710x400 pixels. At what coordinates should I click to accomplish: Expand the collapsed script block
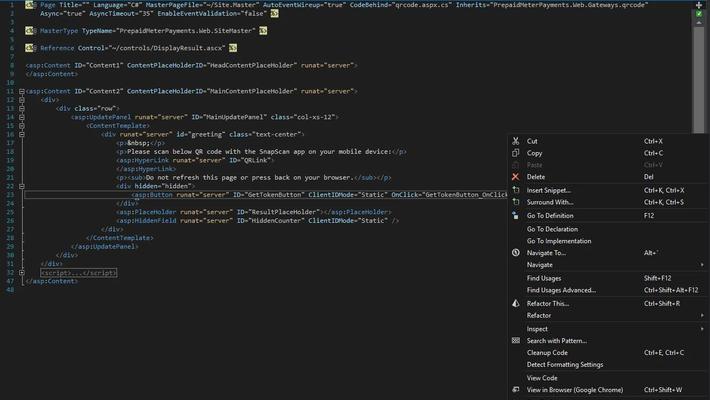tap(21, 273)
